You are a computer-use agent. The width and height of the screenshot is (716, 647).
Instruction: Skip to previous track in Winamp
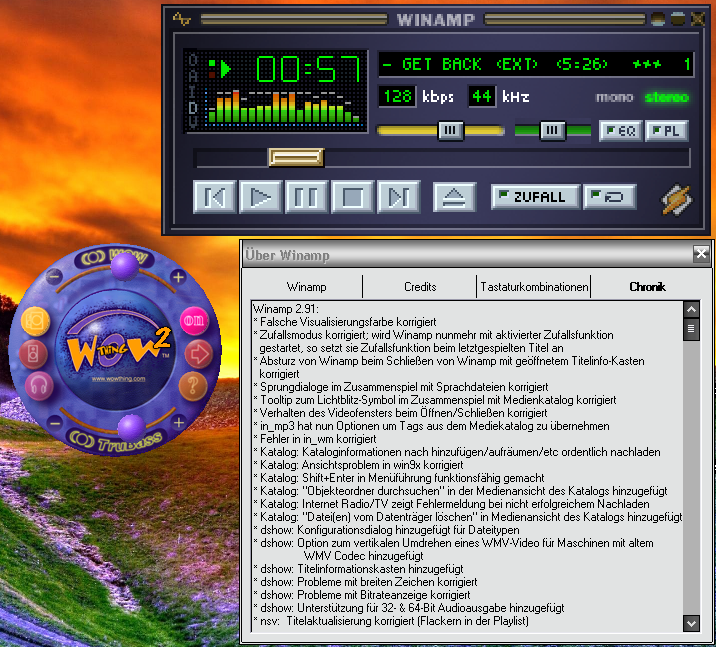pos(215,197)
